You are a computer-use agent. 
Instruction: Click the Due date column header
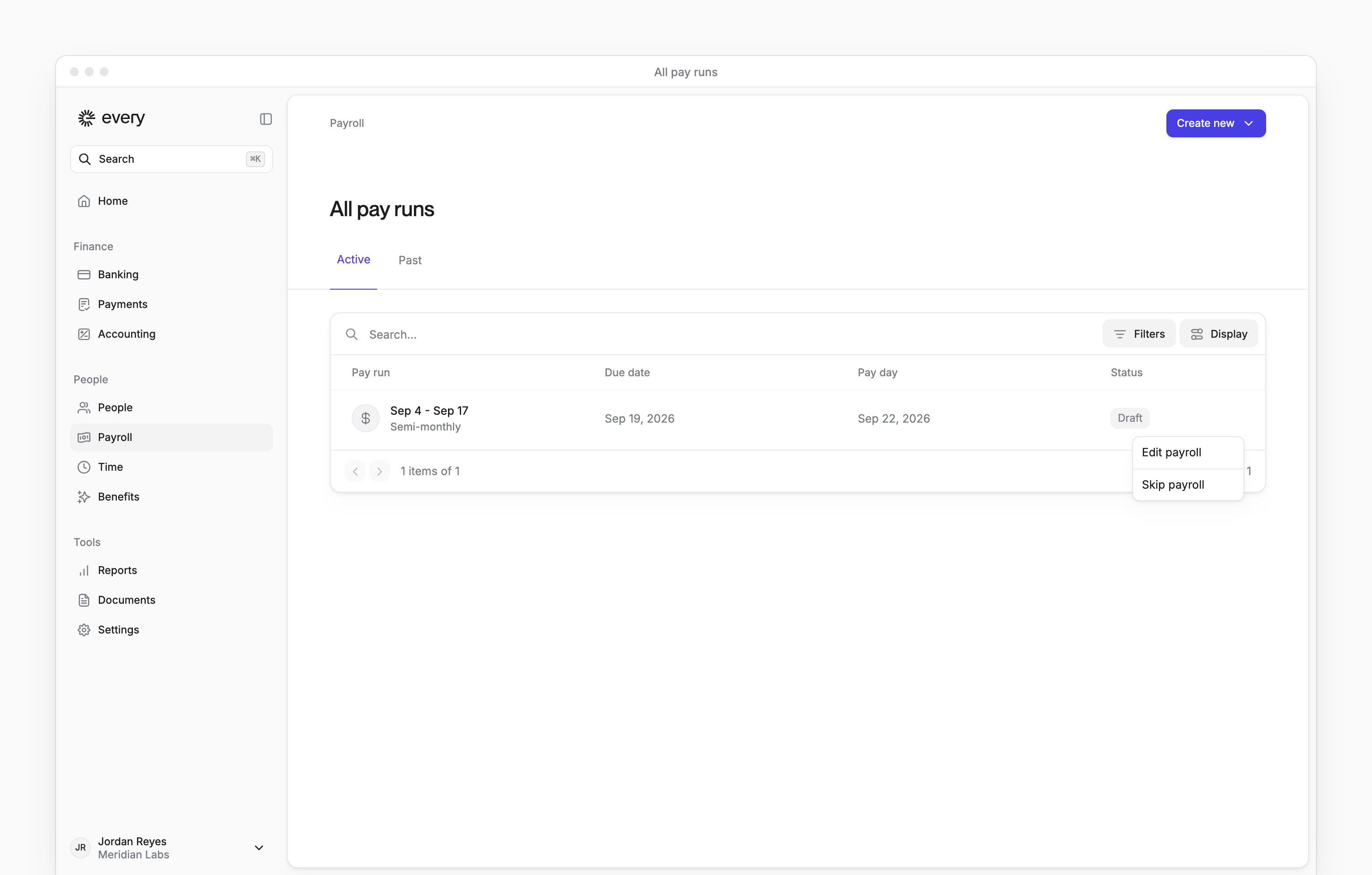[627, 373]
